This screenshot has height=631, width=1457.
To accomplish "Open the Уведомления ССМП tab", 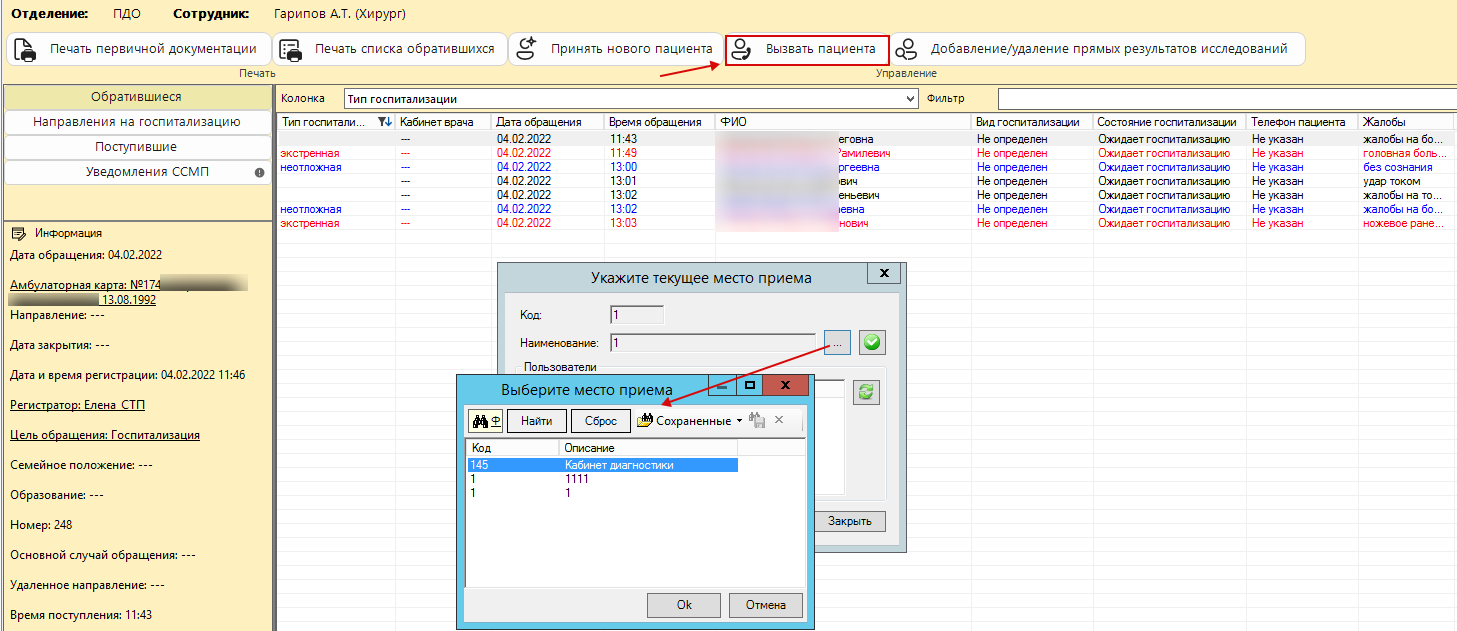I will click(x=136, y=172).
